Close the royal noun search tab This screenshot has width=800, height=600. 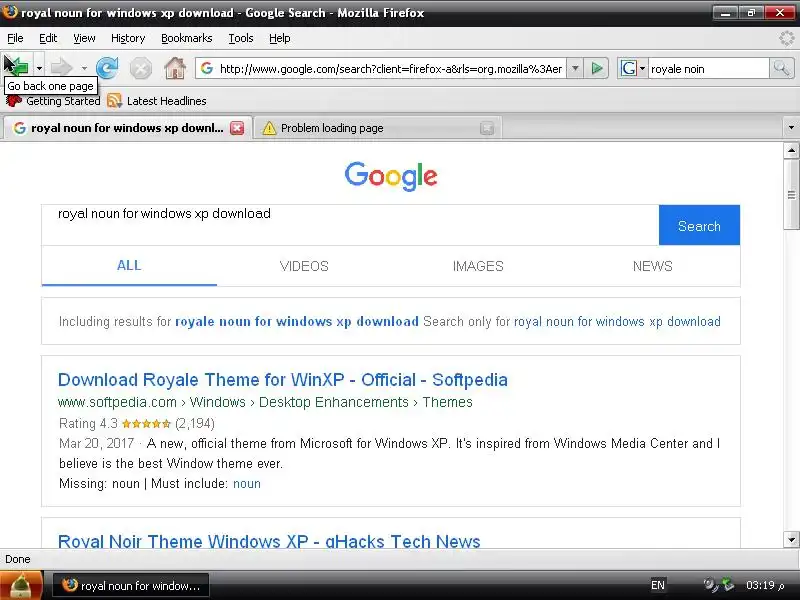pos(237,128)
